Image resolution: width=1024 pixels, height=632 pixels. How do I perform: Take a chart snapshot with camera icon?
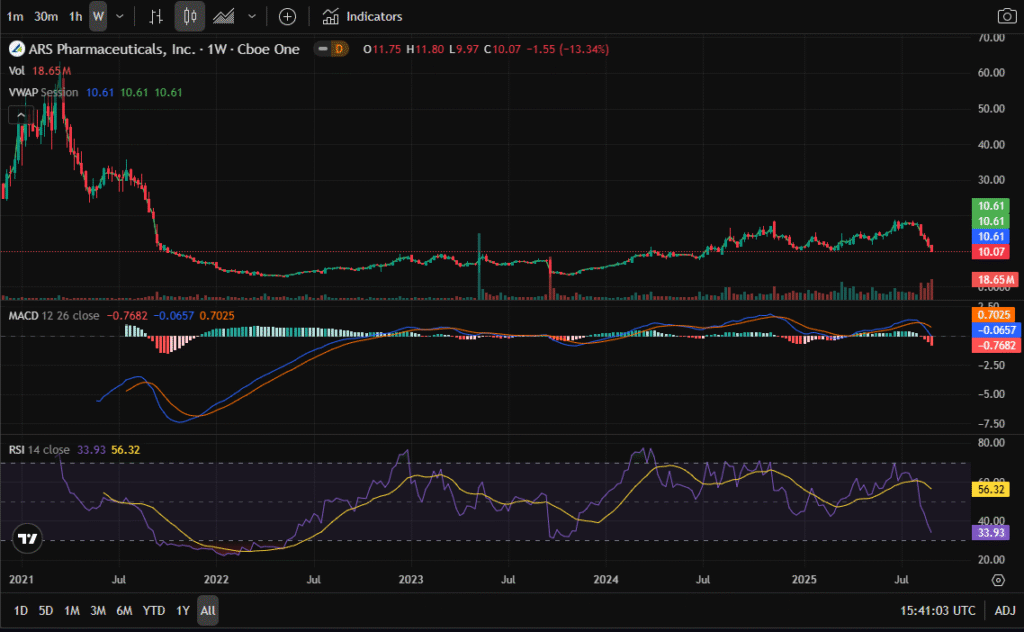(1005, 16)
